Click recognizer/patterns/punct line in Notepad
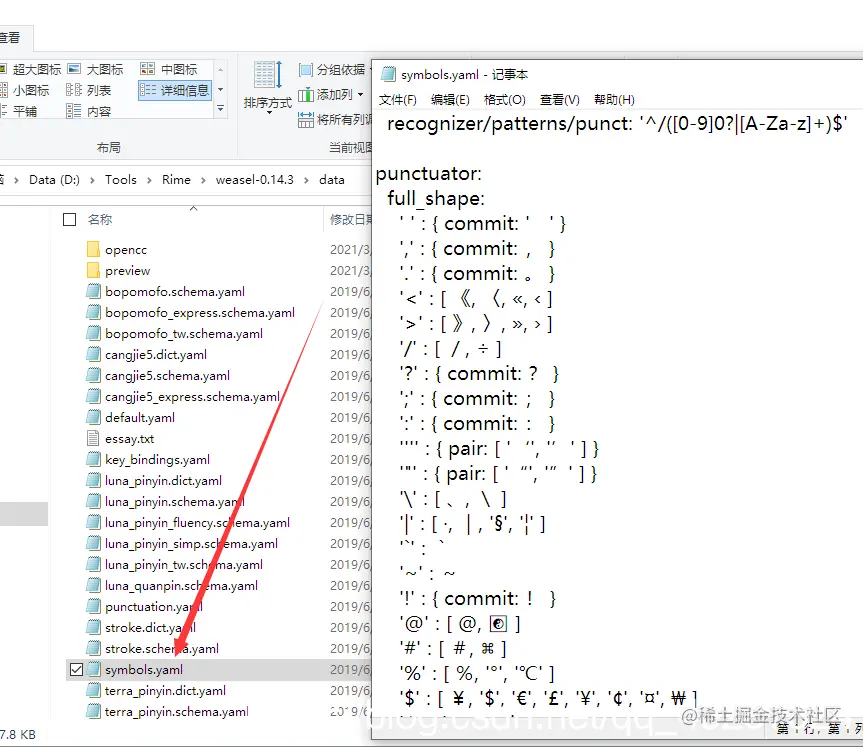The image size is (863, 747). coord(617,124)
